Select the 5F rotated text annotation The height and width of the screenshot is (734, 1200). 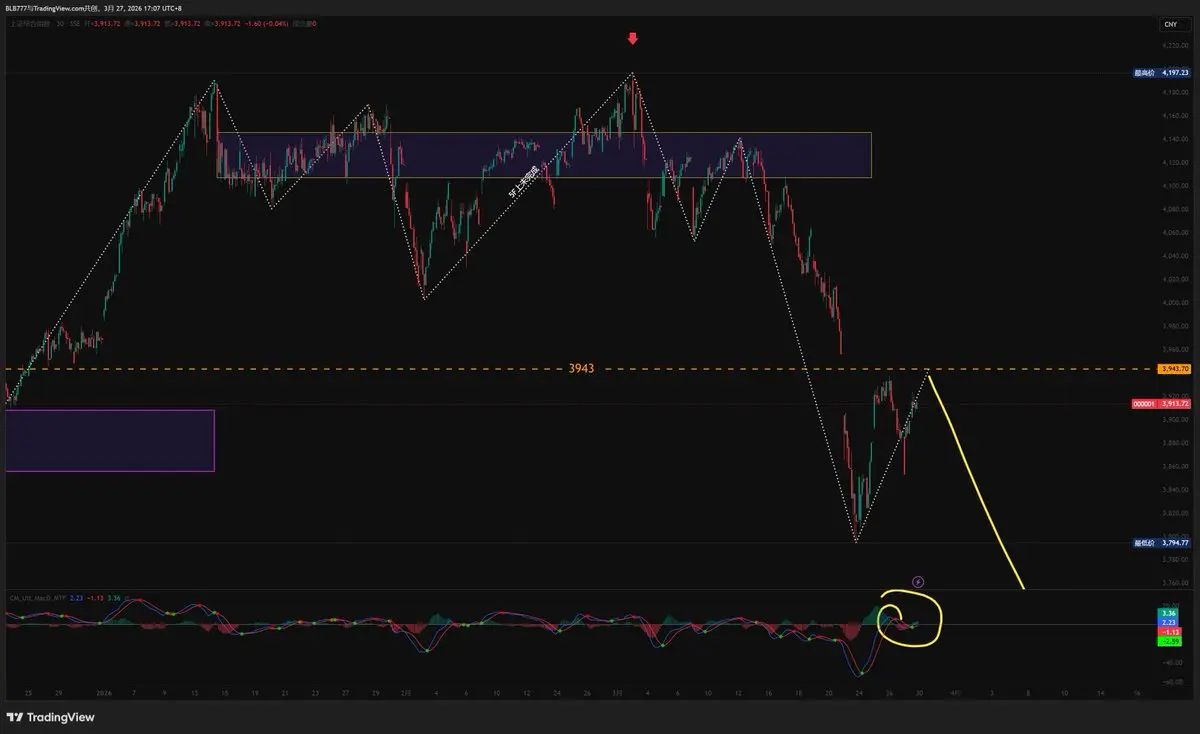pos(524,182)
